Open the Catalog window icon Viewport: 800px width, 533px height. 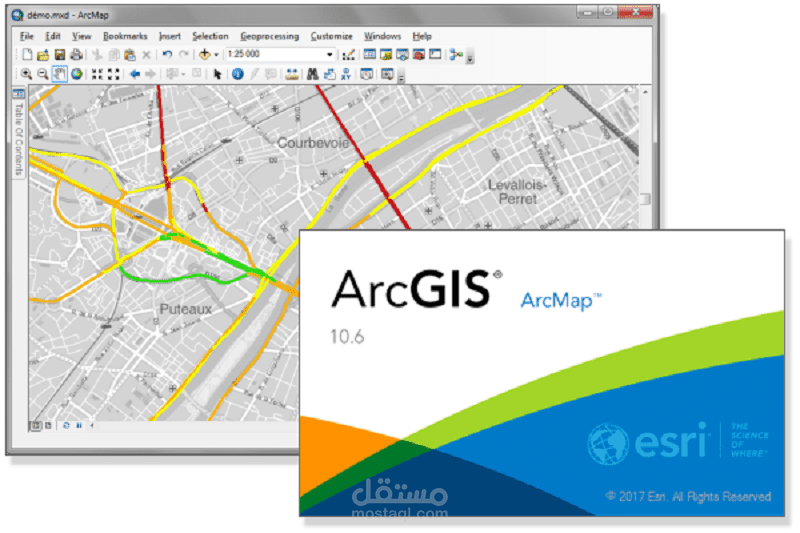click(386, 54)
